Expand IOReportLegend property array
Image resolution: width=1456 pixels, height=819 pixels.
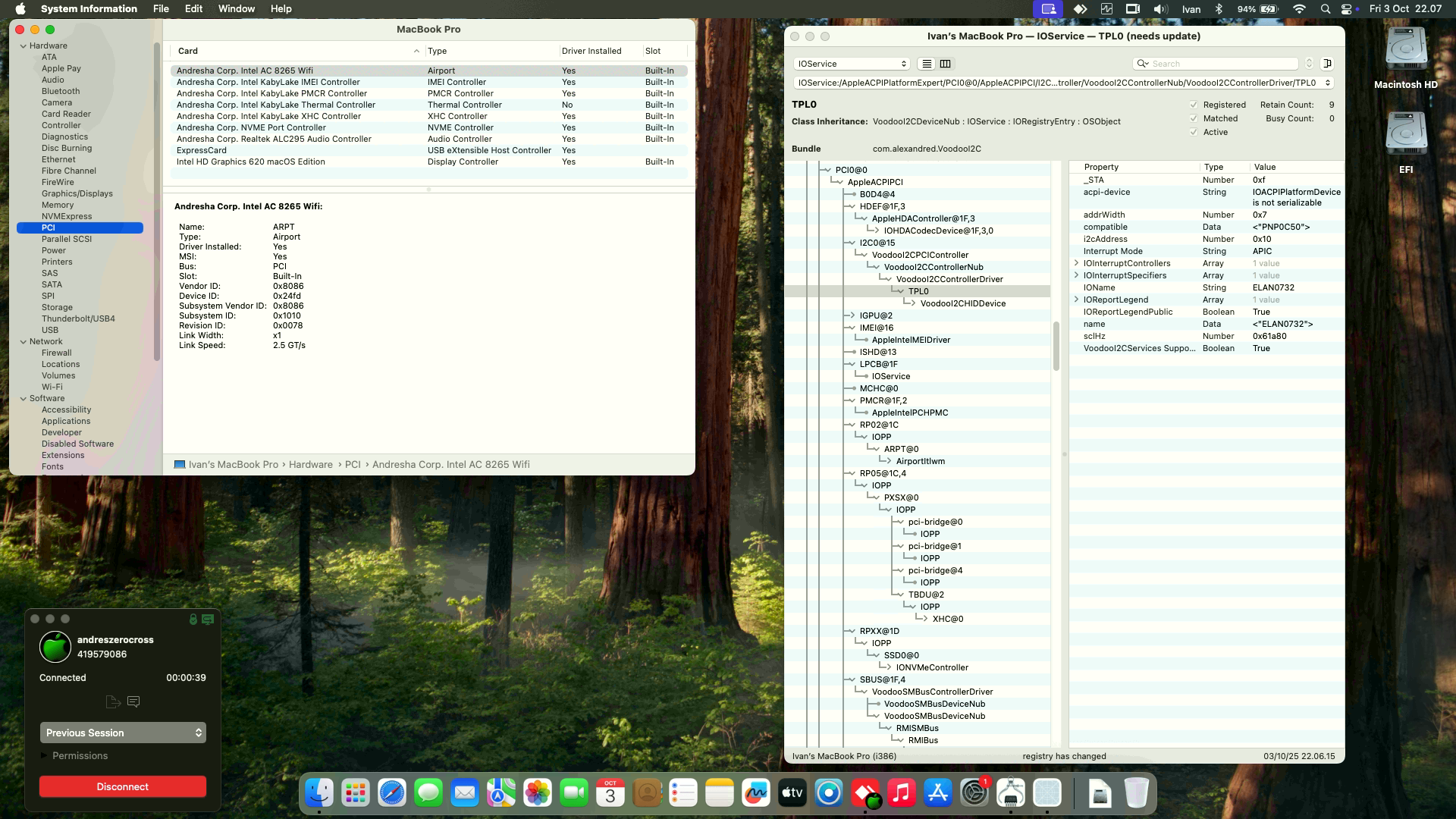click(x=1077, y=300)
